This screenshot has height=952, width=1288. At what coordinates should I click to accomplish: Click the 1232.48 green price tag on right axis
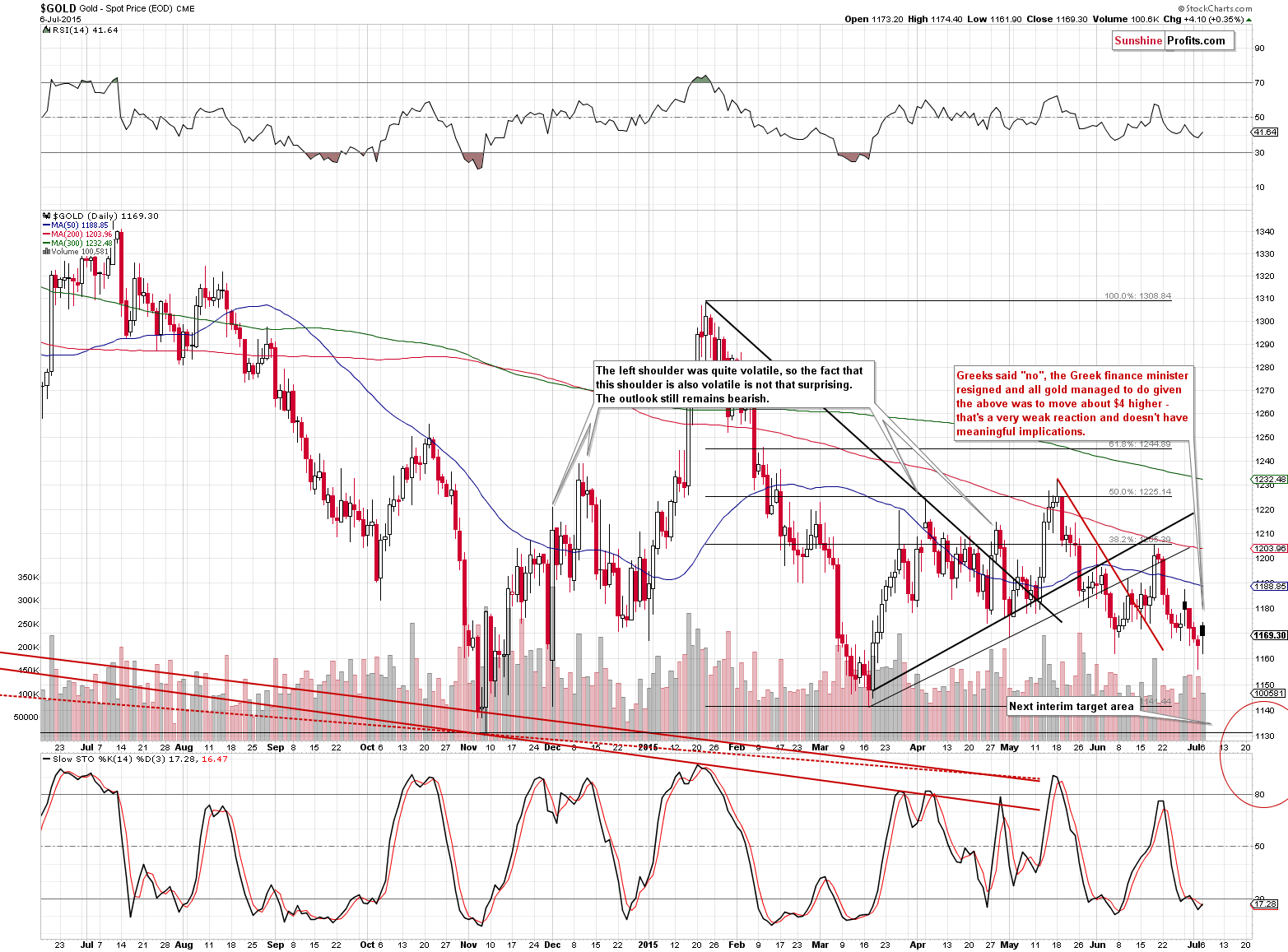[x=1270, y=479]
